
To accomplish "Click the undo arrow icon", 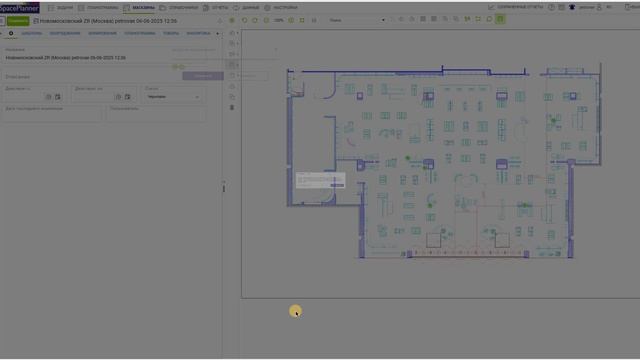I will (244, 20).
